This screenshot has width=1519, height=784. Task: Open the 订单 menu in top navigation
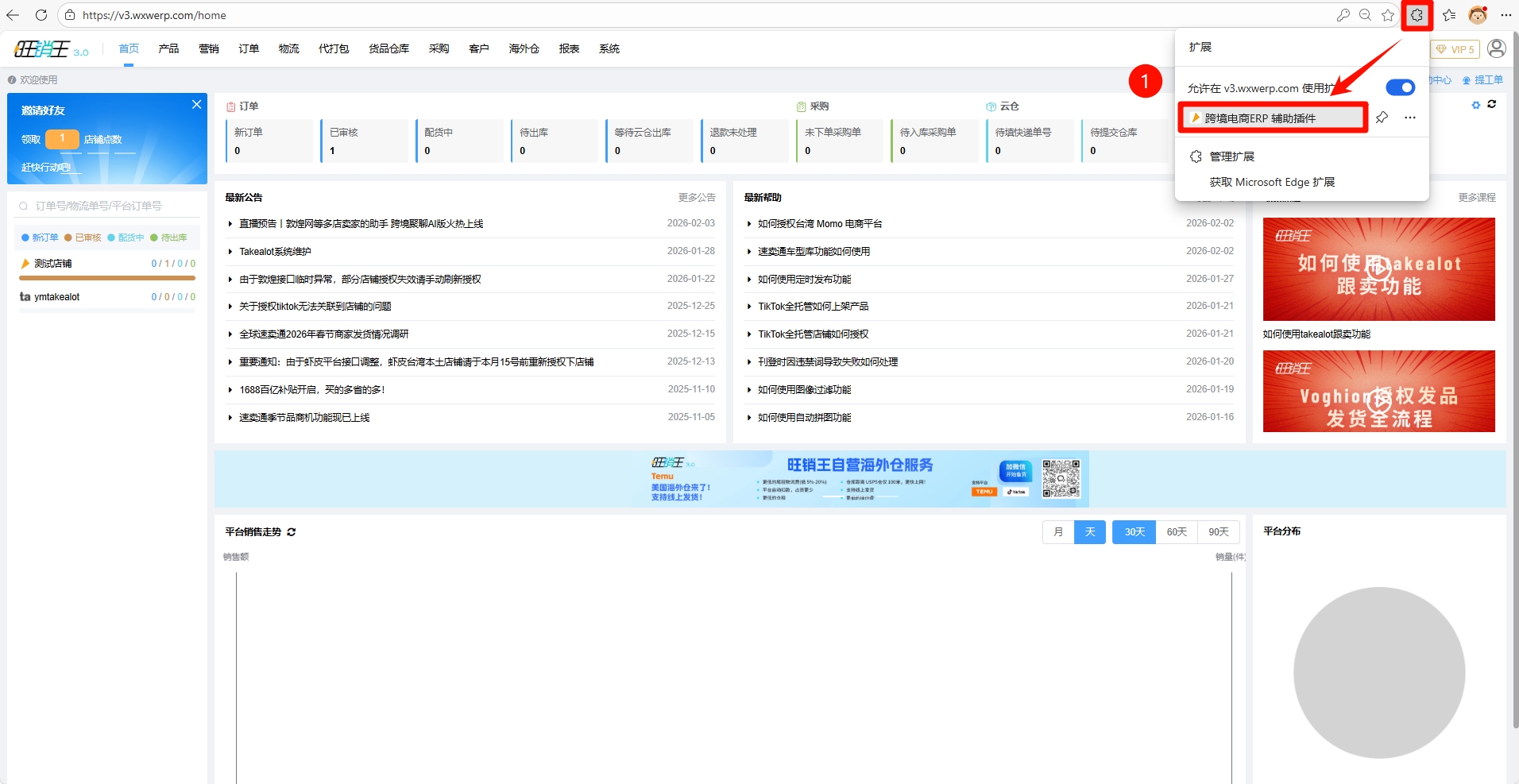pyautogui.click(x=249, y=49)
